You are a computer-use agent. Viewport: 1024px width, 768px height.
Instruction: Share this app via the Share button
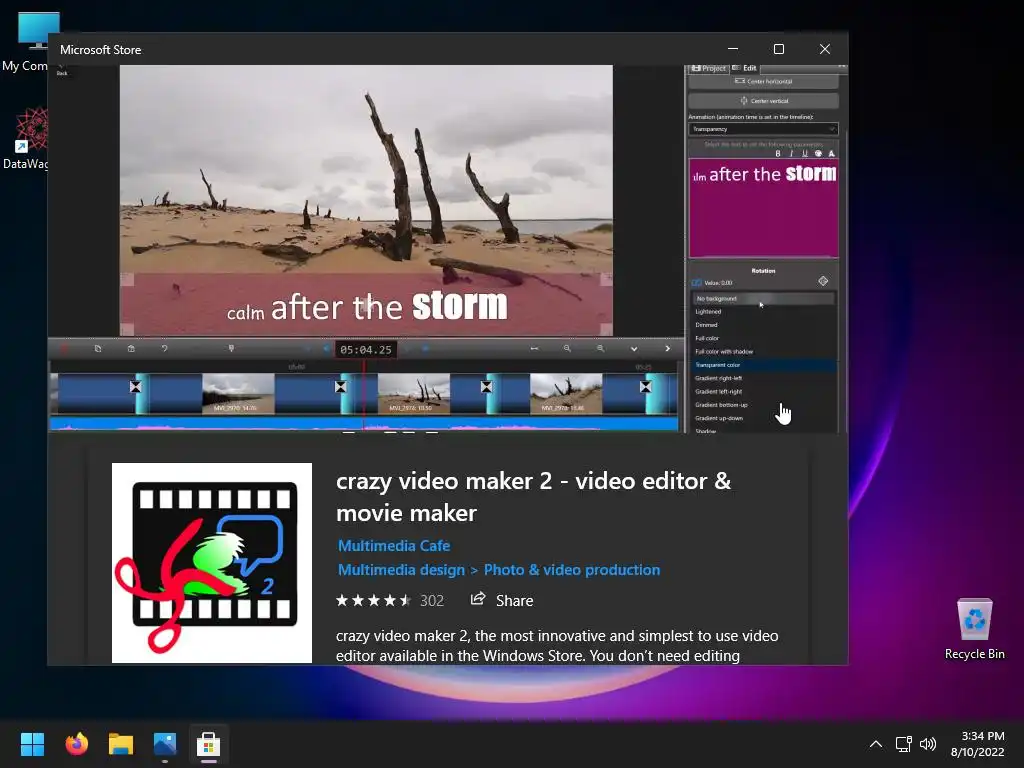(502, 600)
